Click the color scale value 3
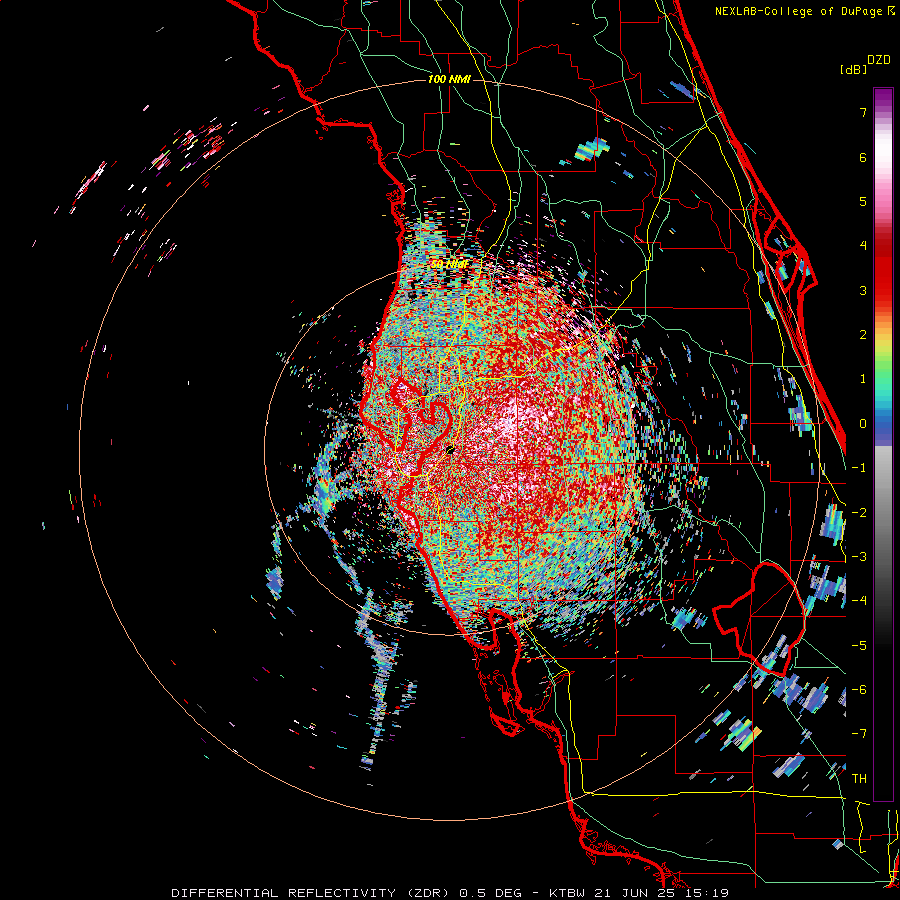Screen dimensions: 900x900 (x=863, y=290)
